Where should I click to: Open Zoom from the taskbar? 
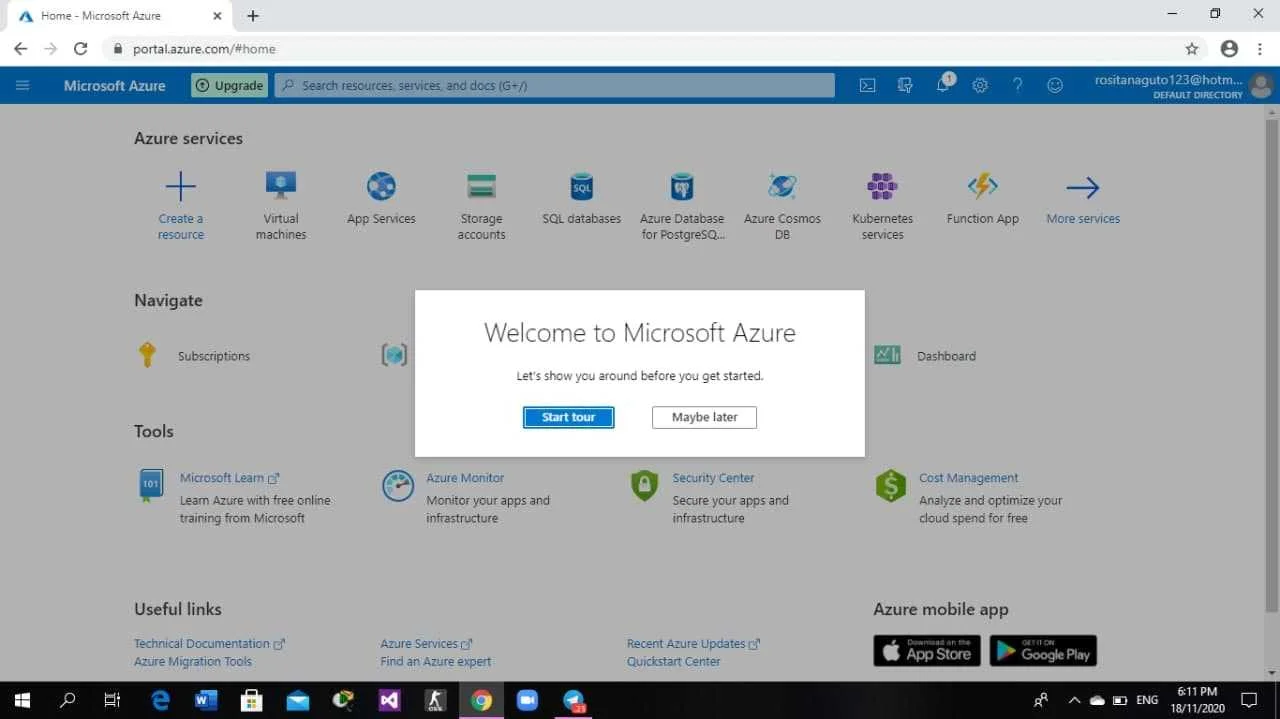pos(527,701)
